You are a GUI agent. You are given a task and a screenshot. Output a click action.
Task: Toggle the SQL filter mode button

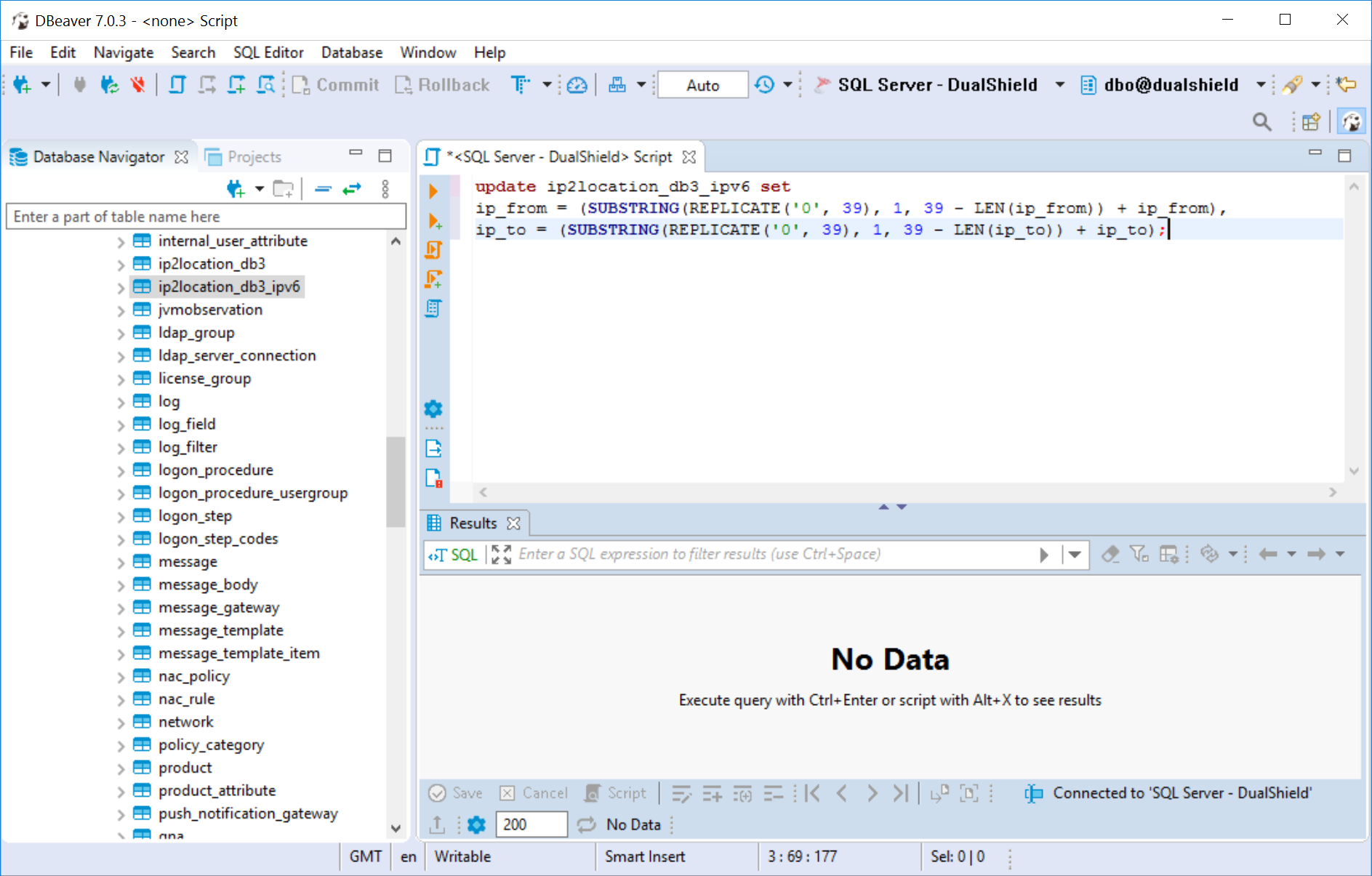pyautogui.click(x=453, y=555)
